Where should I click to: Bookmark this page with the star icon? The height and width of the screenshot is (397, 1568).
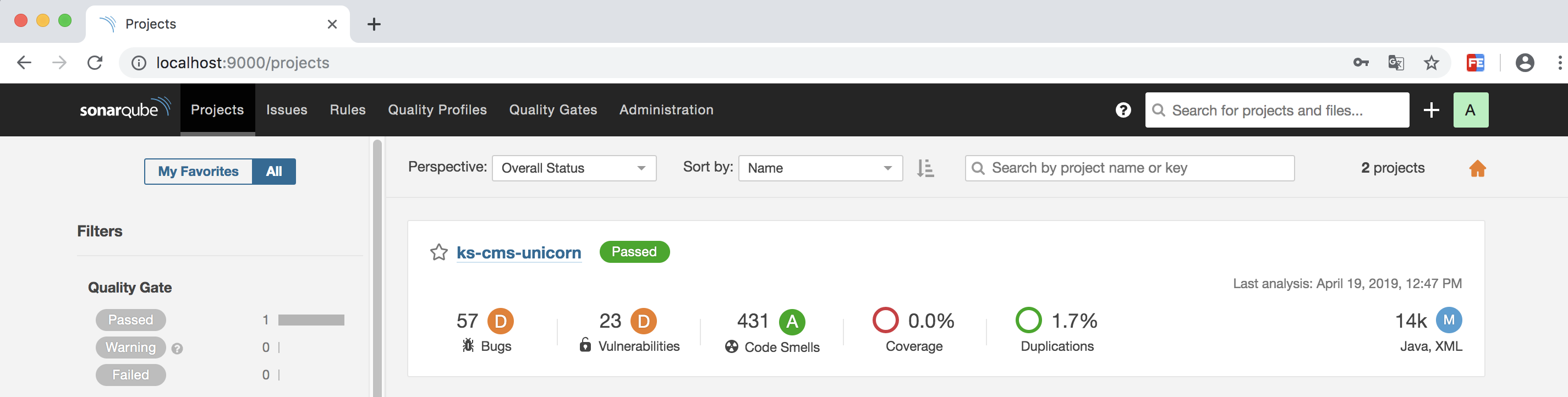[x=1431, y=63]
